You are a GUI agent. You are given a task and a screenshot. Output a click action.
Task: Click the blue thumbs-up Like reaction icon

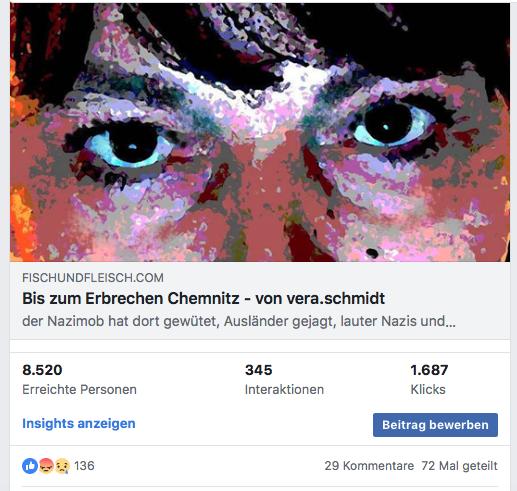30,466
